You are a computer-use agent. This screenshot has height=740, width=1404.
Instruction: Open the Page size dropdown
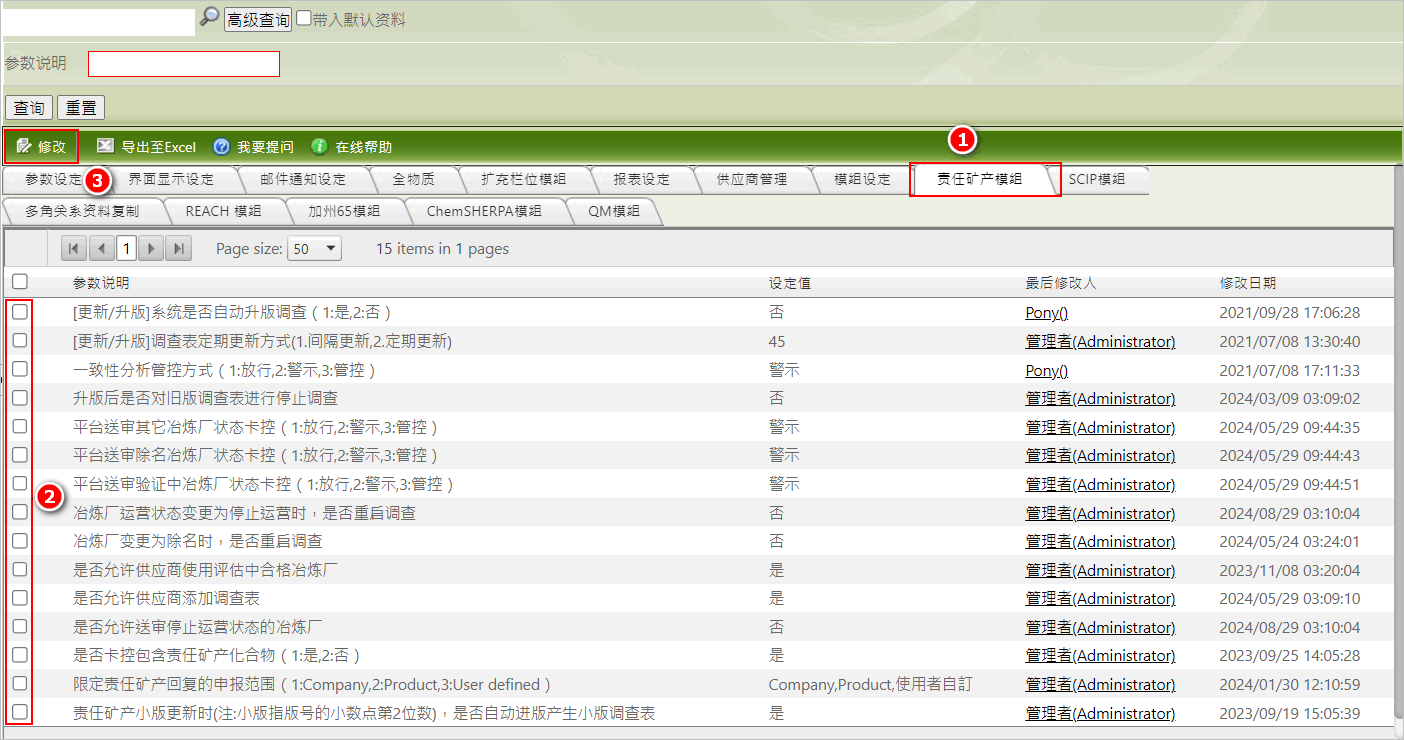(x=314, y=249)
